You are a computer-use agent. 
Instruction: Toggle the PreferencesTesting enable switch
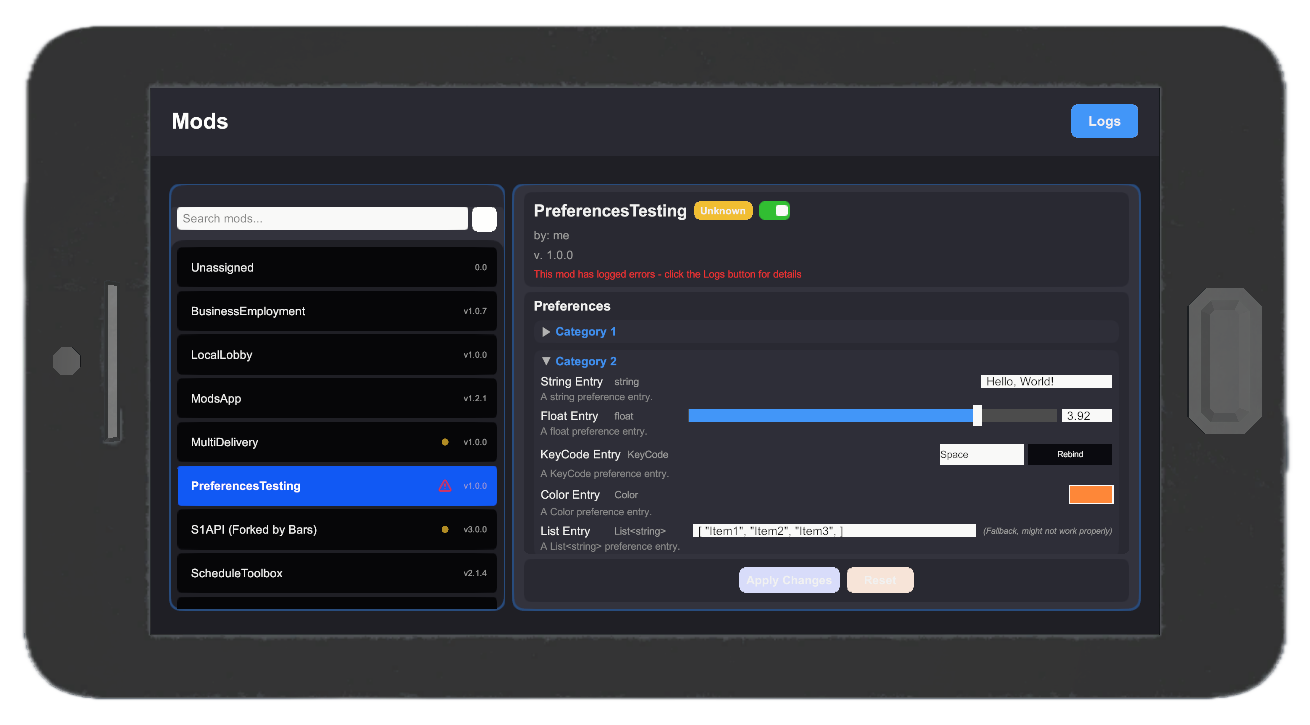pos(774,210)
